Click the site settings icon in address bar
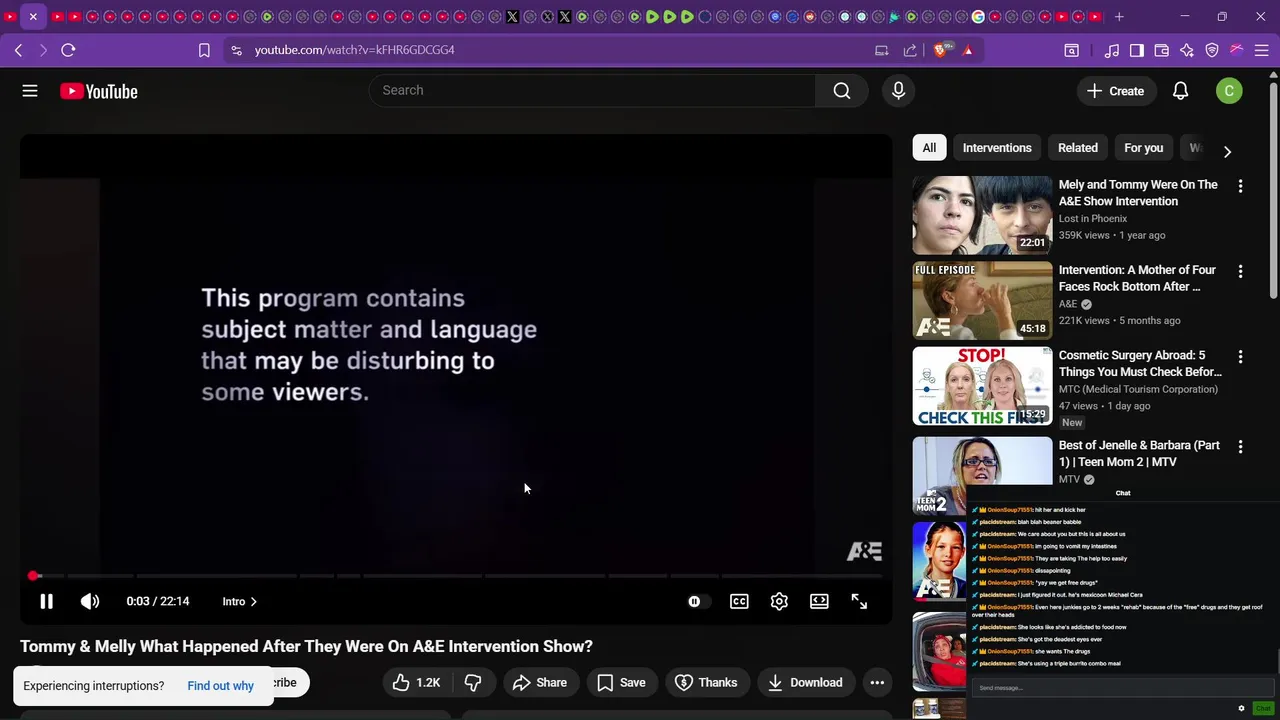 235,50
